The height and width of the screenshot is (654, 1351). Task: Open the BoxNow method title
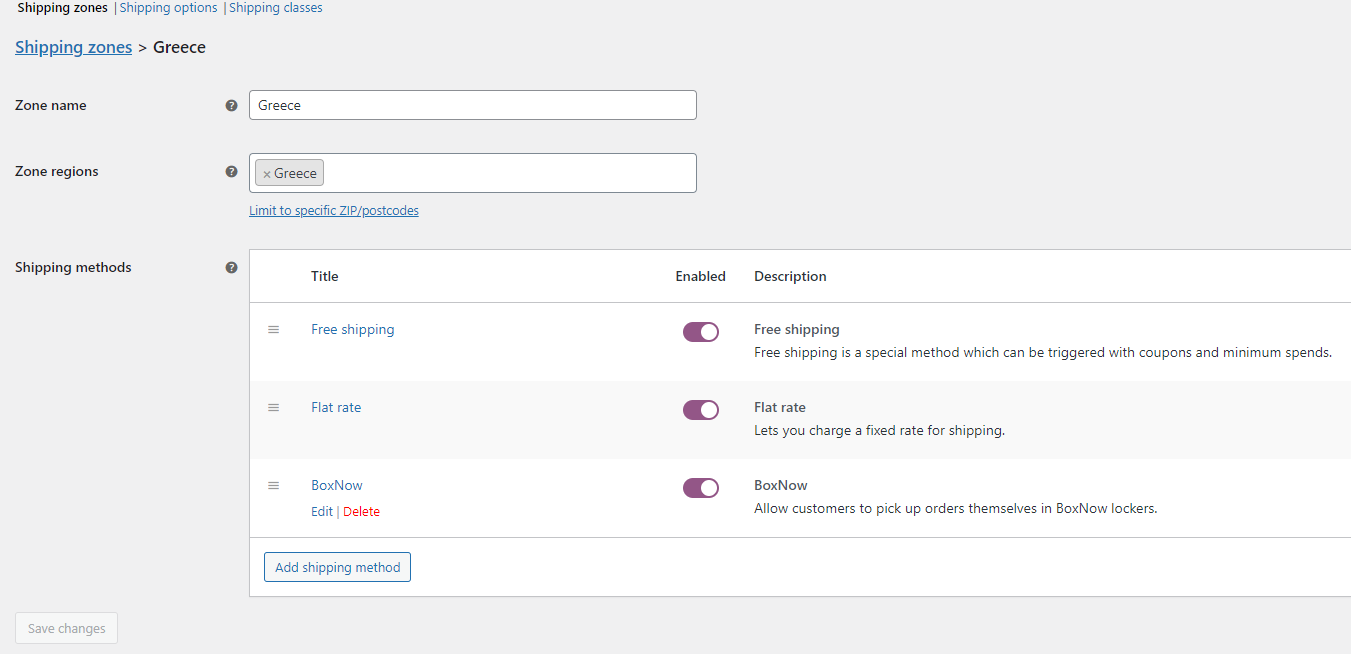[337, 485]
